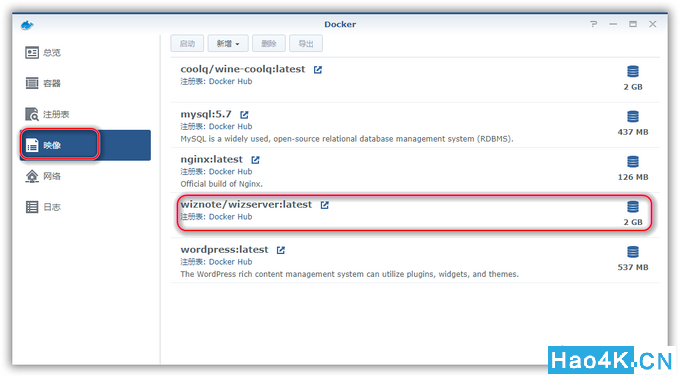Open external link for coolq/wine-coolq:latest

[318, 70]
